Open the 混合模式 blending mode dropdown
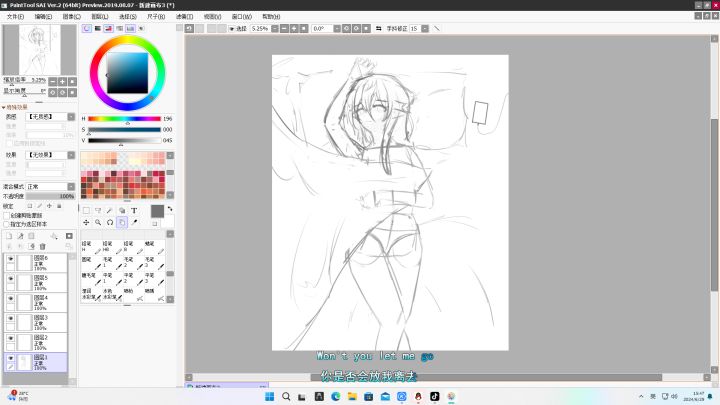 pyautogui.click(x=51, y=186)
